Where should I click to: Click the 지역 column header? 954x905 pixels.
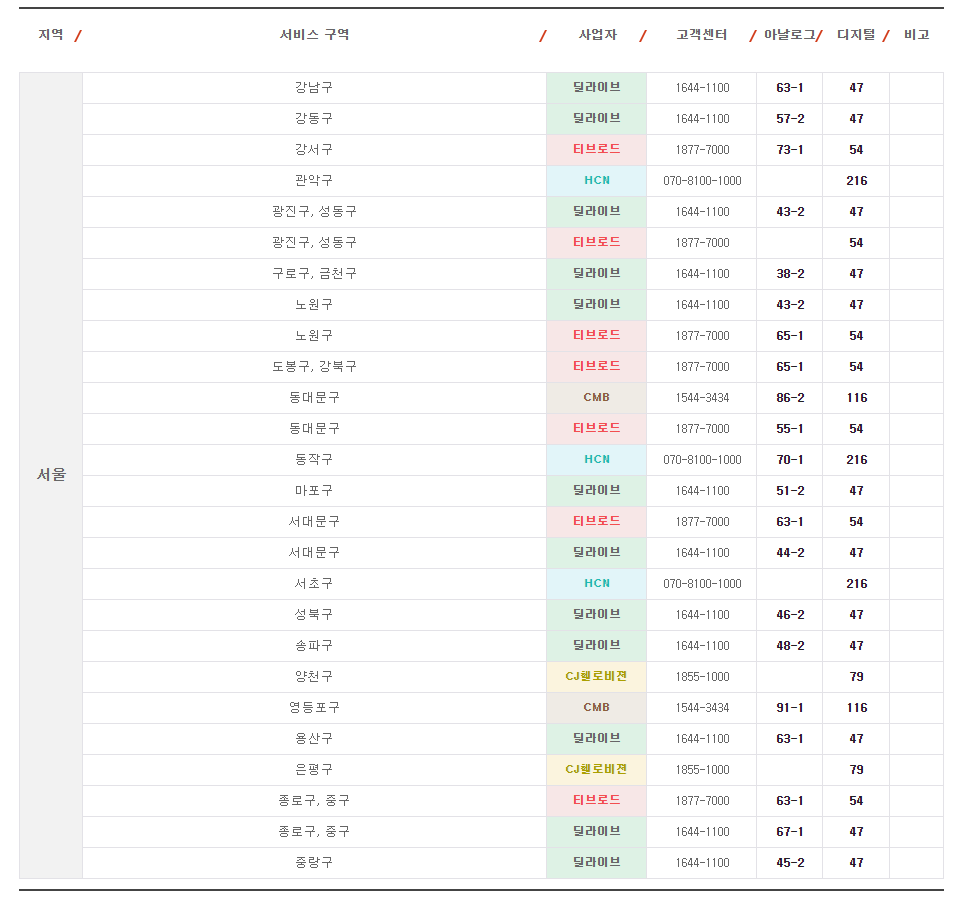[x=51, y=35]
